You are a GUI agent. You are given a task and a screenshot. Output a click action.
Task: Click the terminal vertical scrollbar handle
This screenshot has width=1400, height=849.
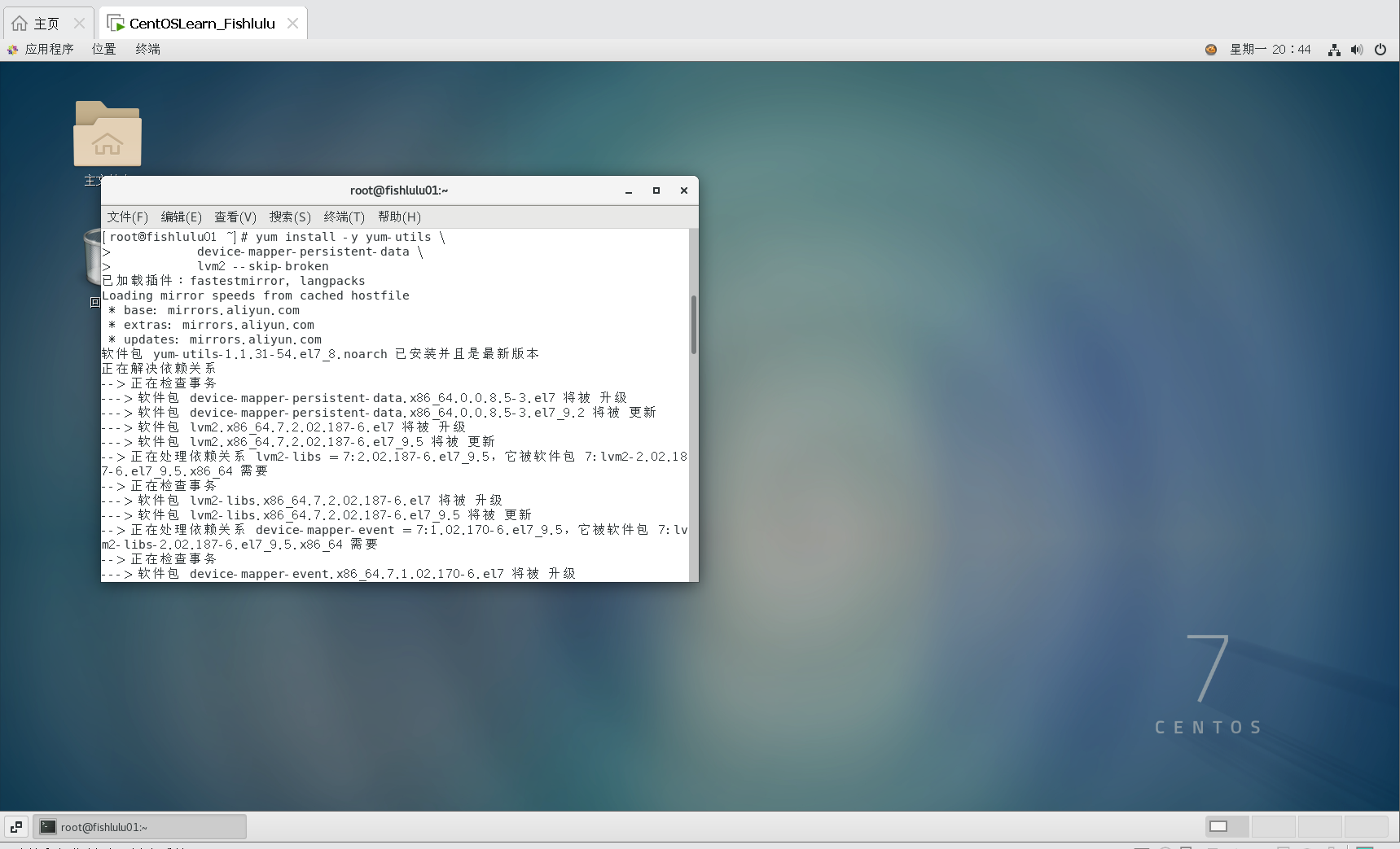(x=694, y=325)
